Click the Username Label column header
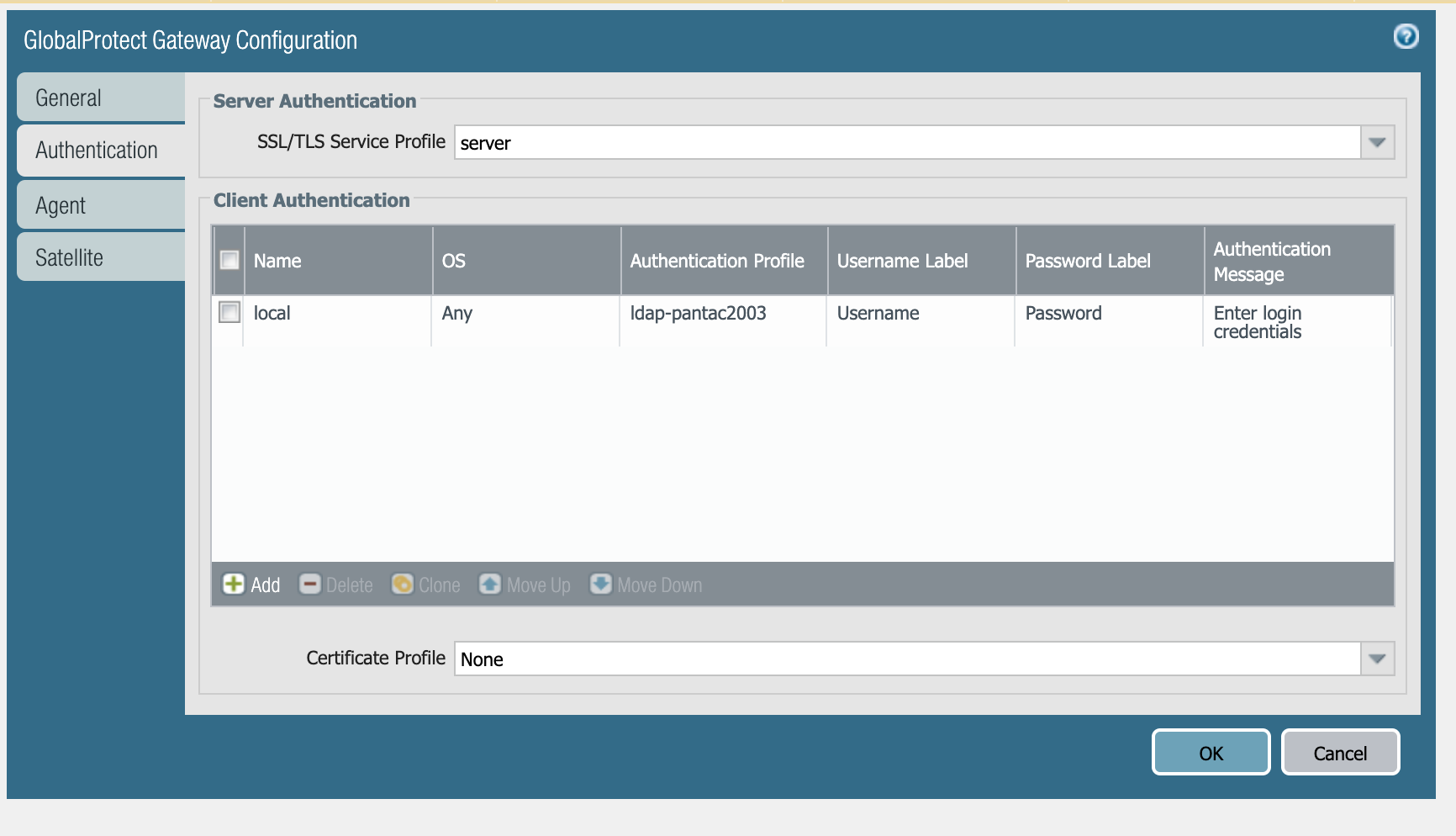Viewport: 1456px width, 836px height. [x=922, y=261]
